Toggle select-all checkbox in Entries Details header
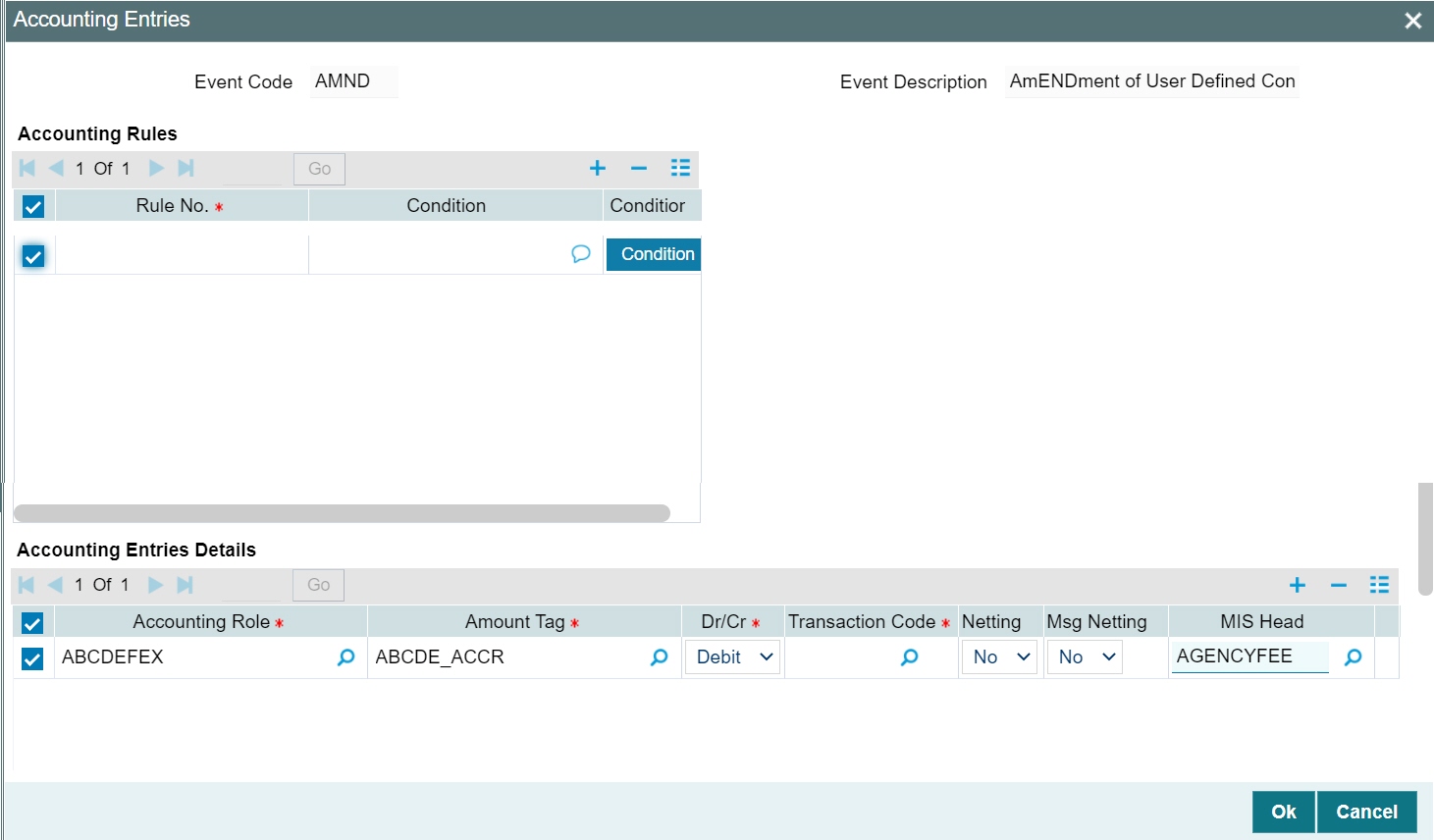Viewport: 1434px width, 840px height. click(32, 623)
